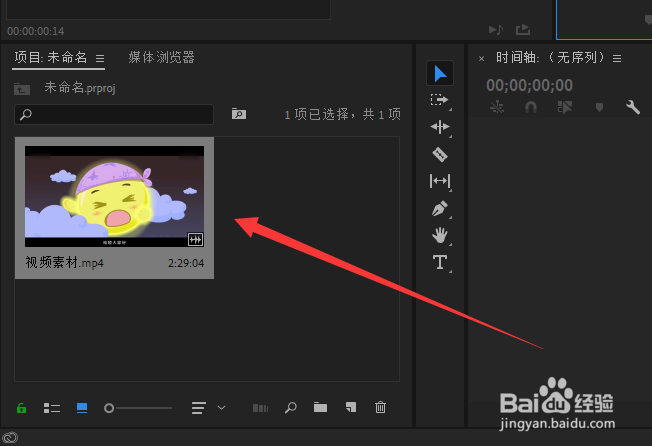Click the export frame icon in monitor
652x446 pixels.
523,30
